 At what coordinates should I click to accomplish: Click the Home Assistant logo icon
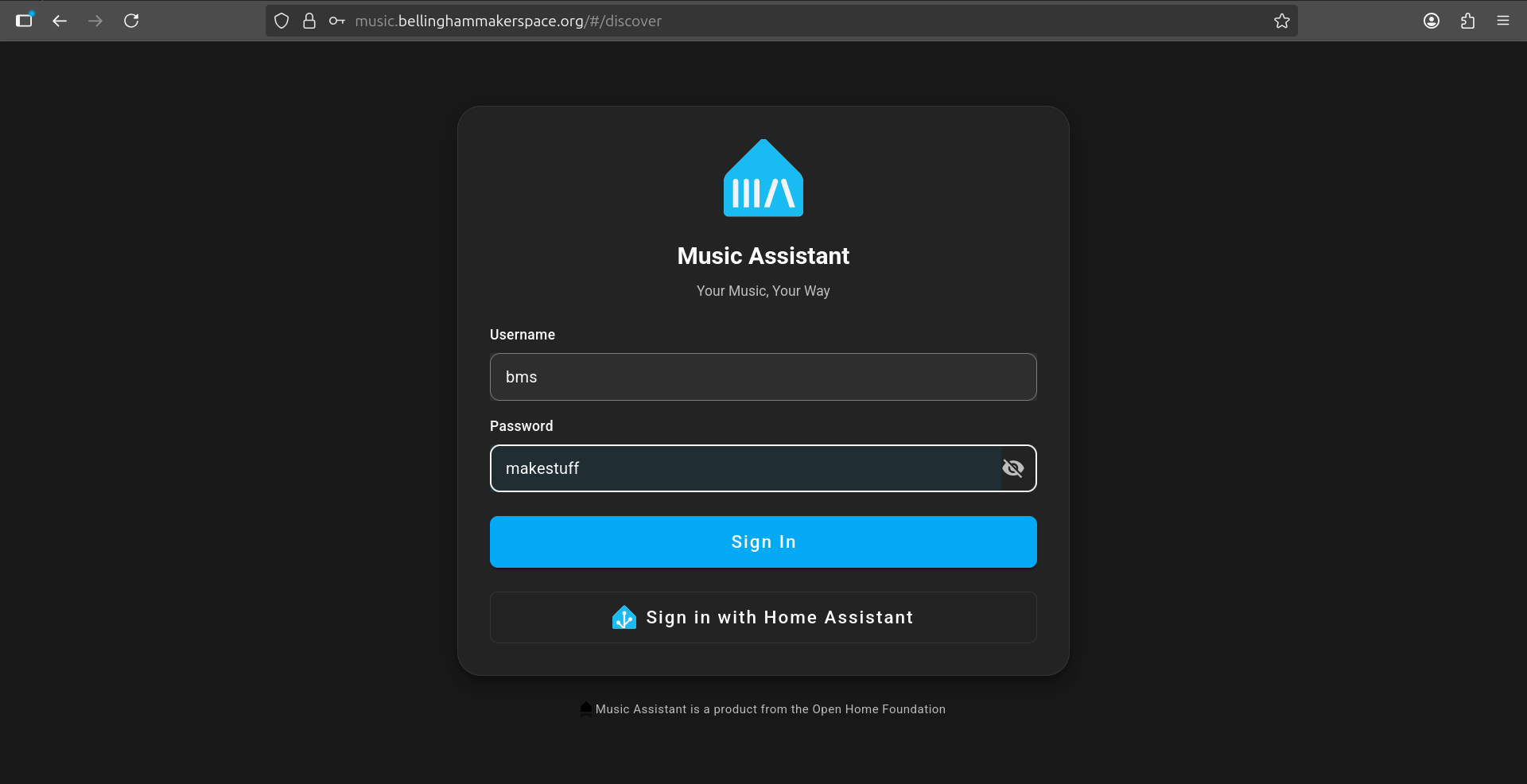click(624, 617)
